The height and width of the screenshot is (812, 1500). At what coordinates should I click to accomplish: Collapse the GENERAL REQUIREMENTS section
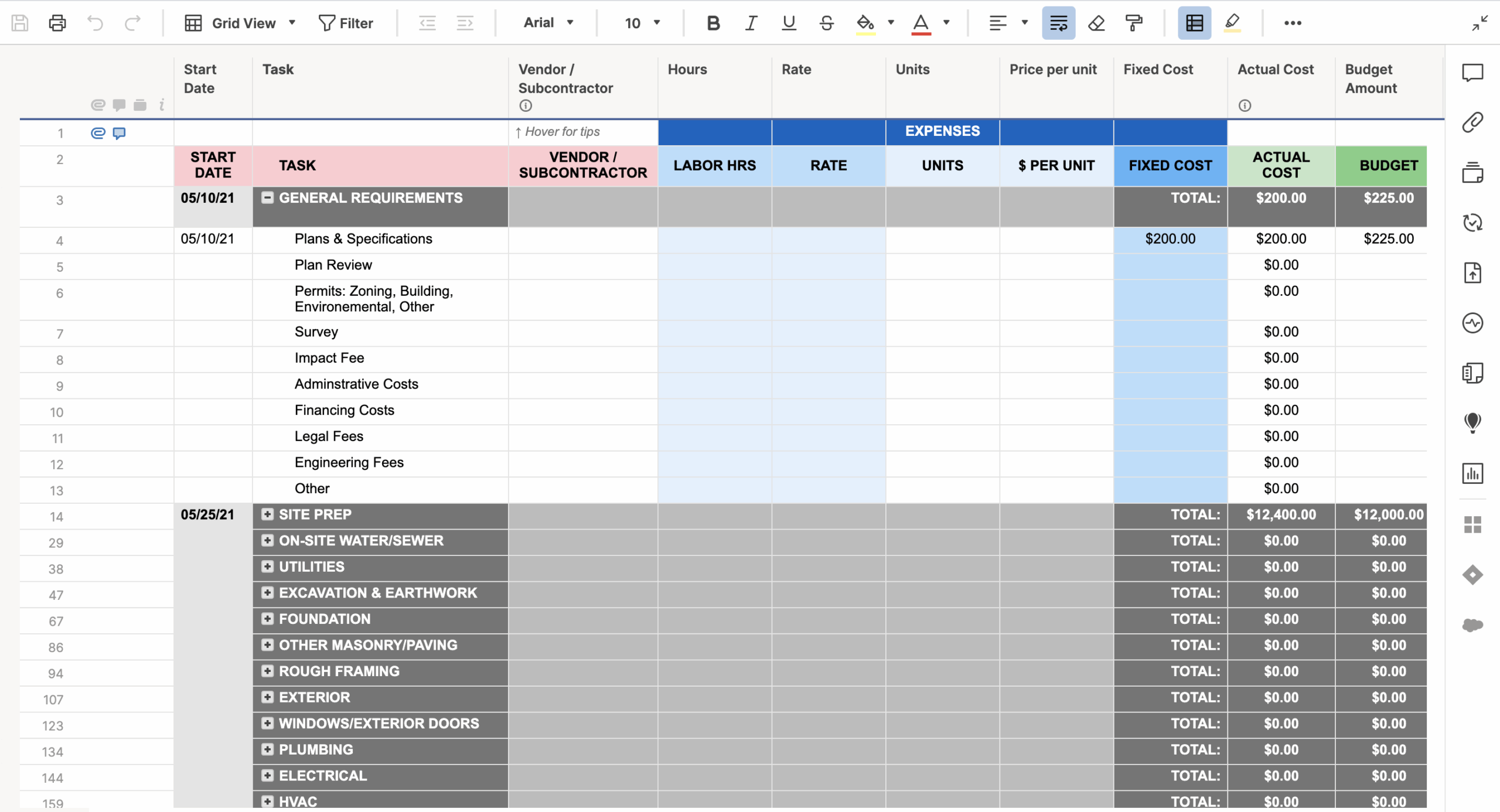268,197
